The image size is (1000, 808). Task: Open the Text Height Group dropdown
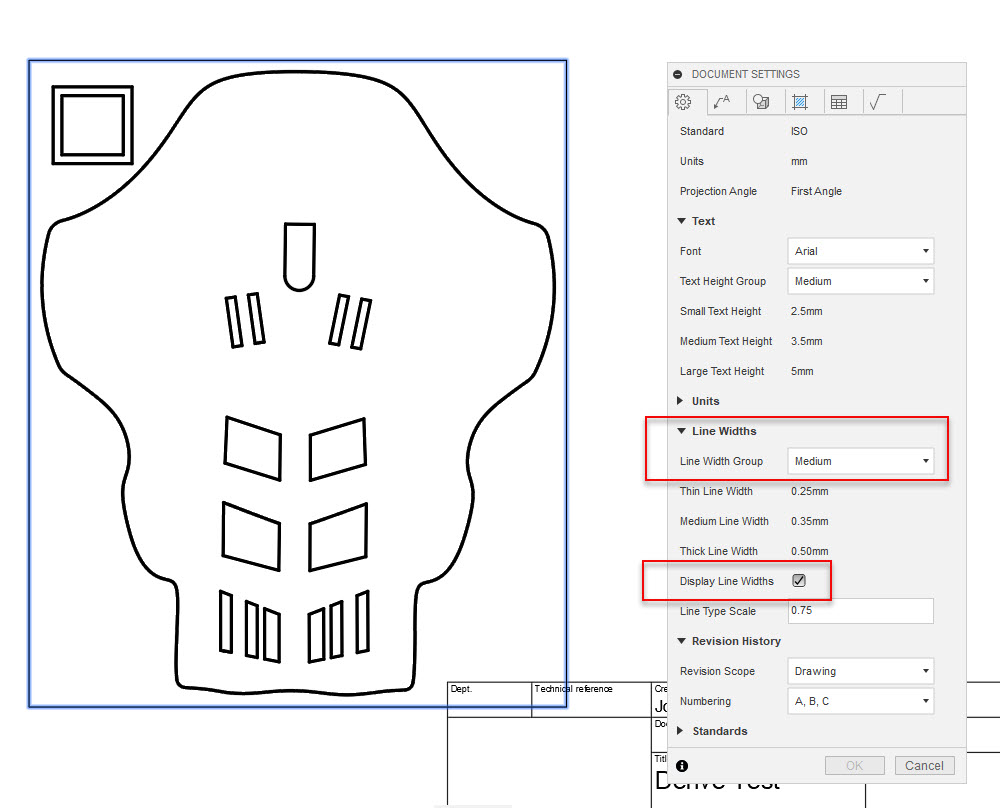pyautogui.click(x=860, y=281)
